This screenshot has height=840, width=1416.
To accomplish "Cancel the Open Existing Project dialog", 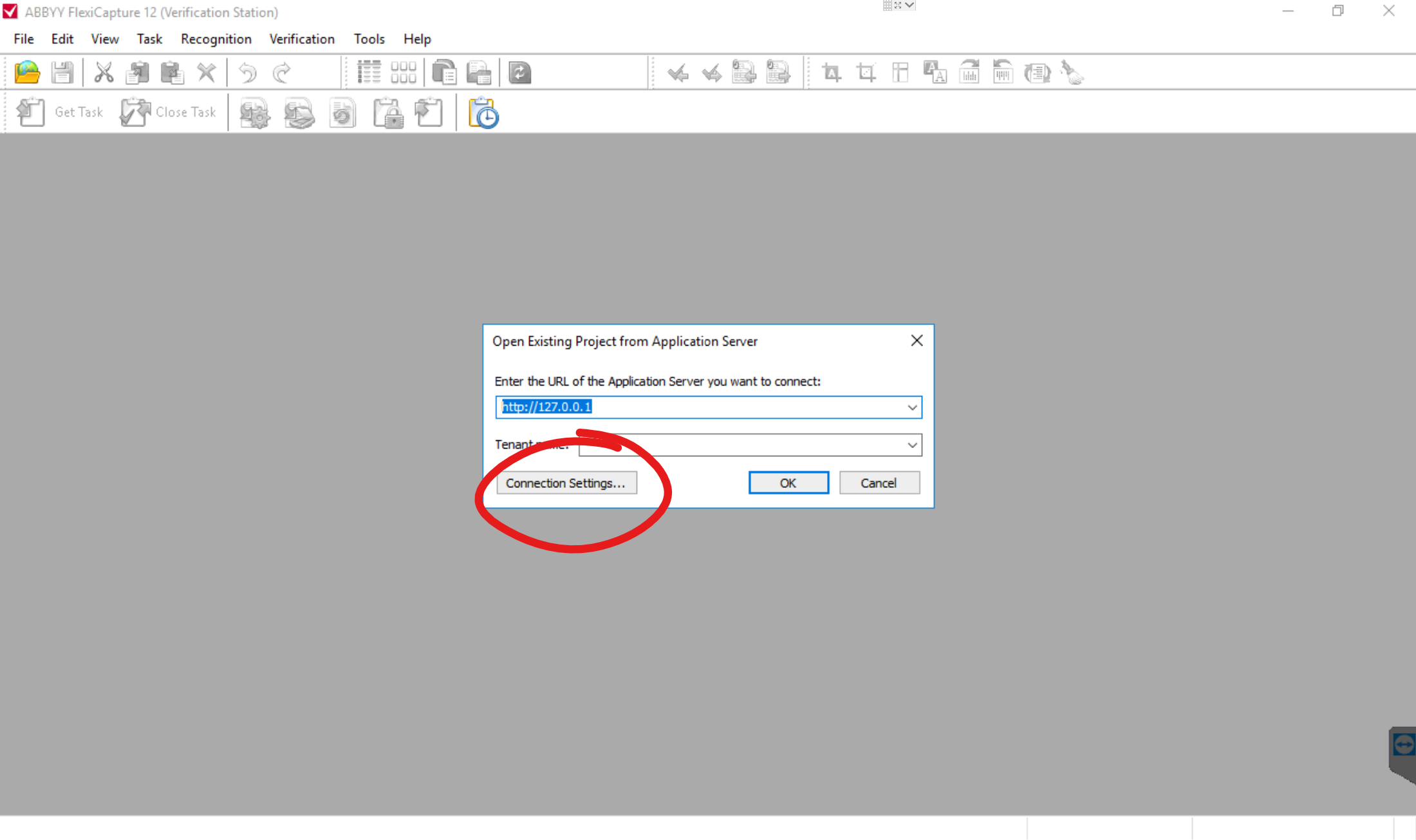I will pos(879,483).
